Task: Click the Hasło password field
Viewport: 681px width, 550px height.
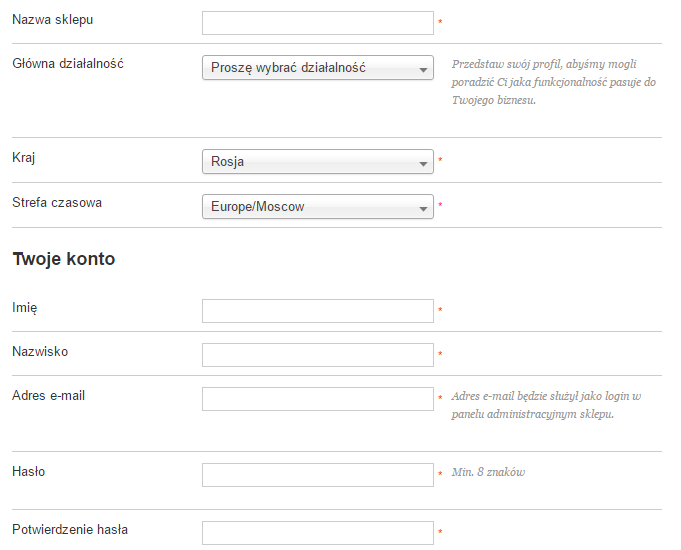Action: click(317, 475)
